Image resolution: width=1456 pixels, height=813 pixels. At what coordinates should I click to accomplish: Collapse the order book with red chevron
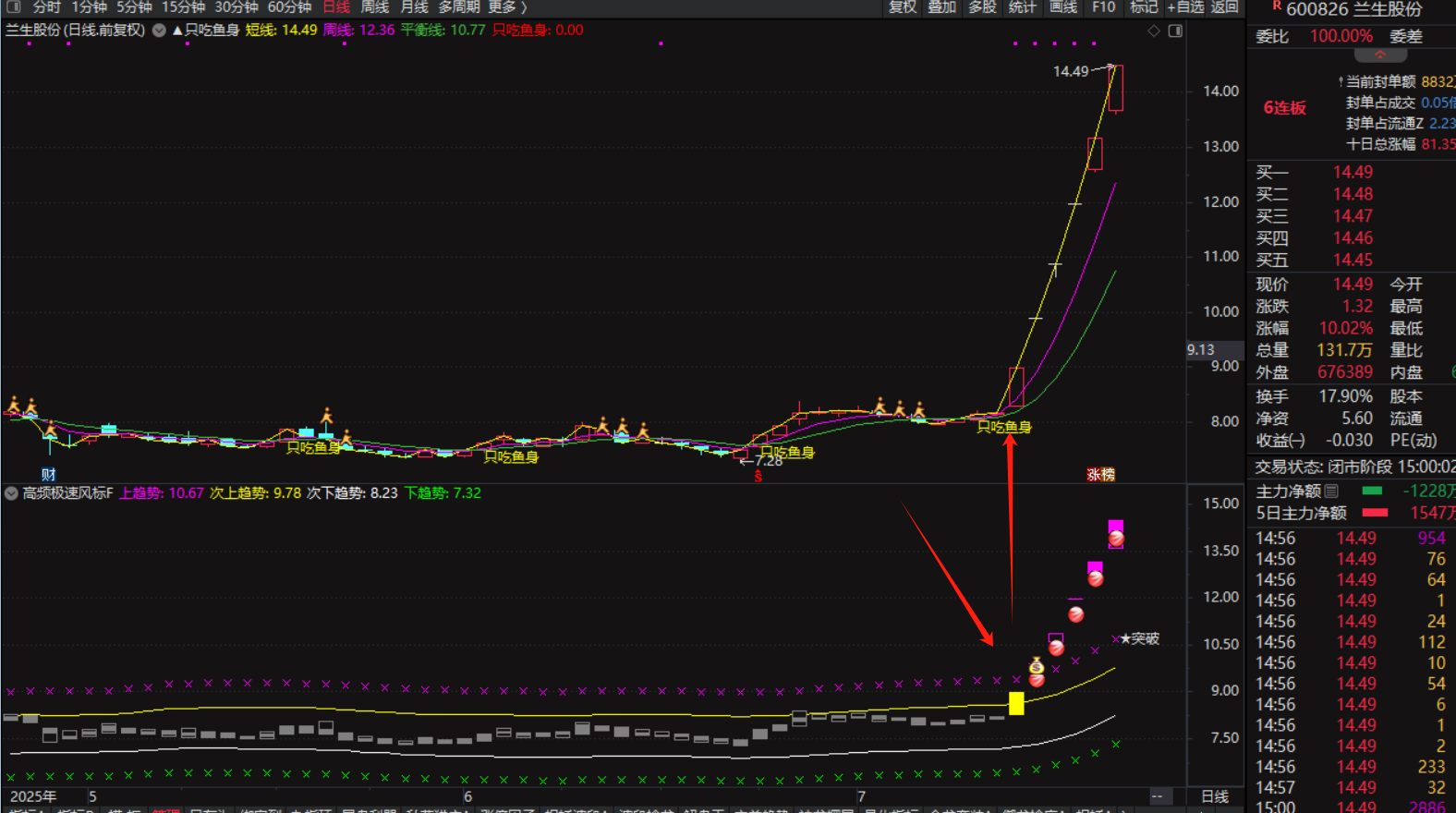click(1380, 55)
